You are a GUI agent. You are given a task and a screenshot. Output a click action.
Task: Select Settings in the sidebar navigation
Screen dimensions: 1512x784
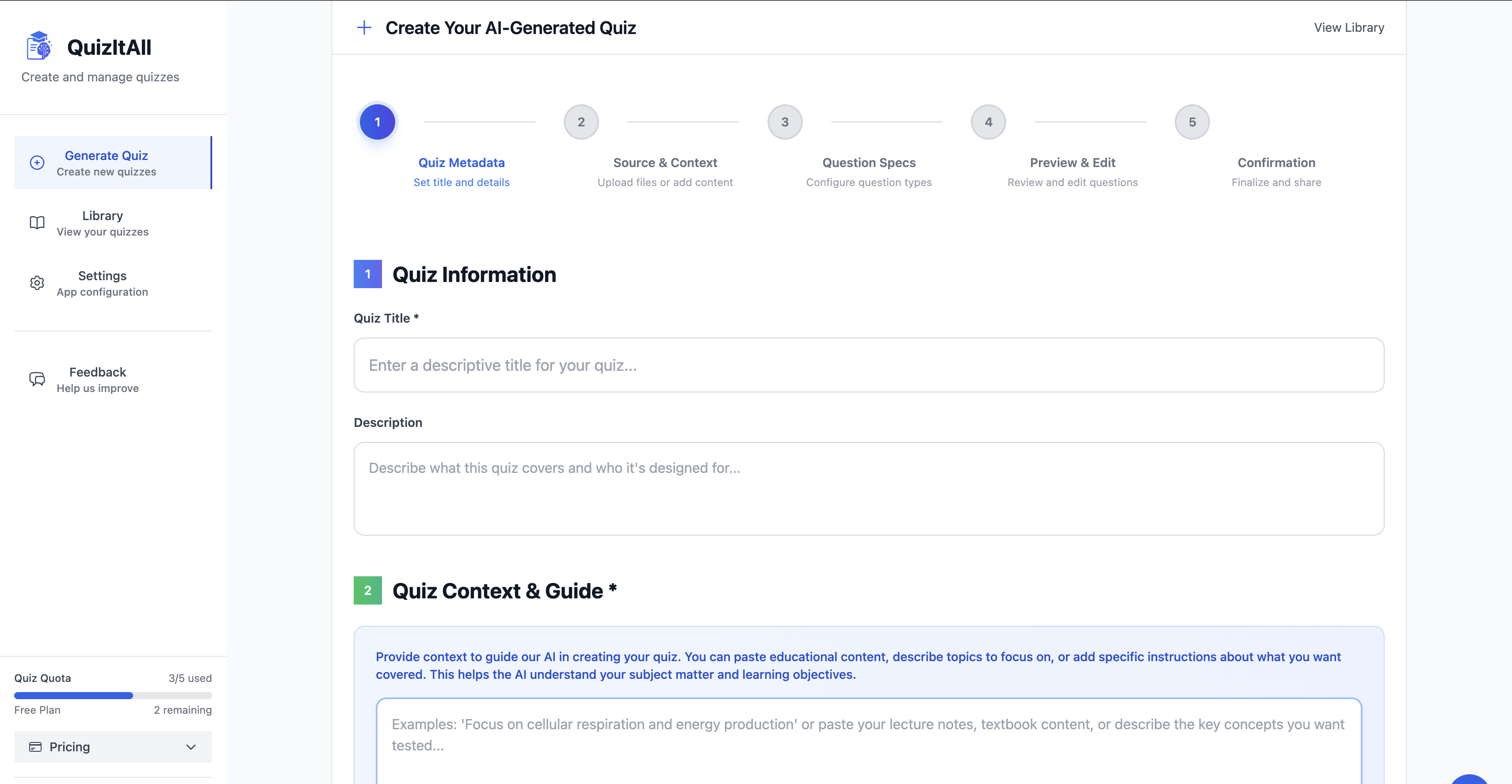(x=102, y=283)
